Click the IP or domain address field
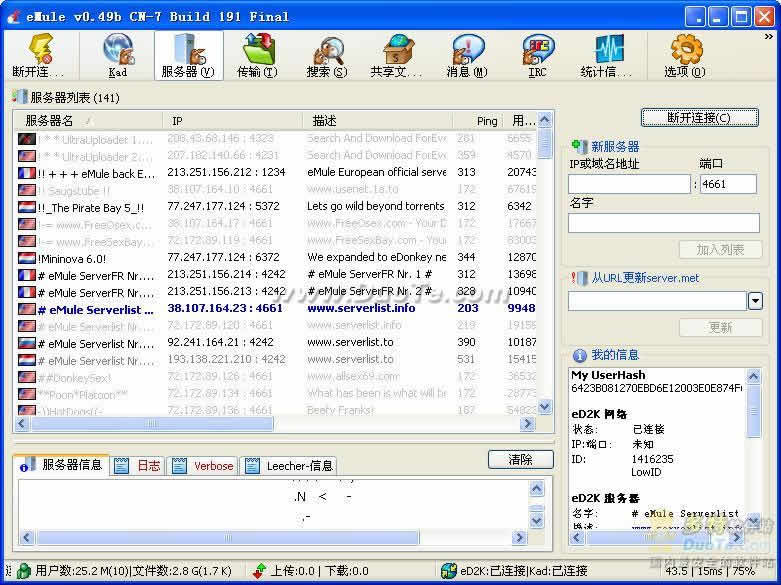Screen dimensions: 781x585 (x=629, y=184)
